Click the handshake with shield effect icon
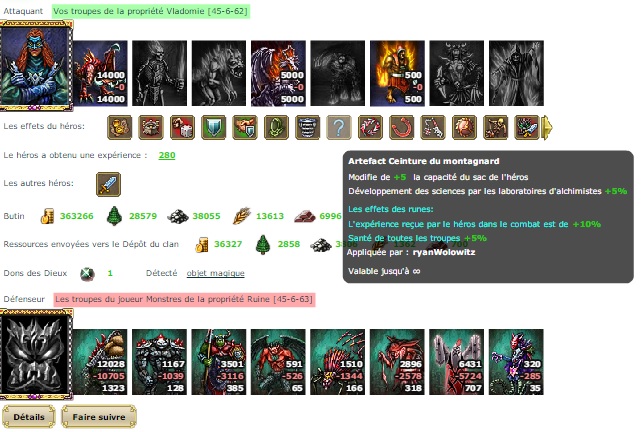 pos(245,127)
